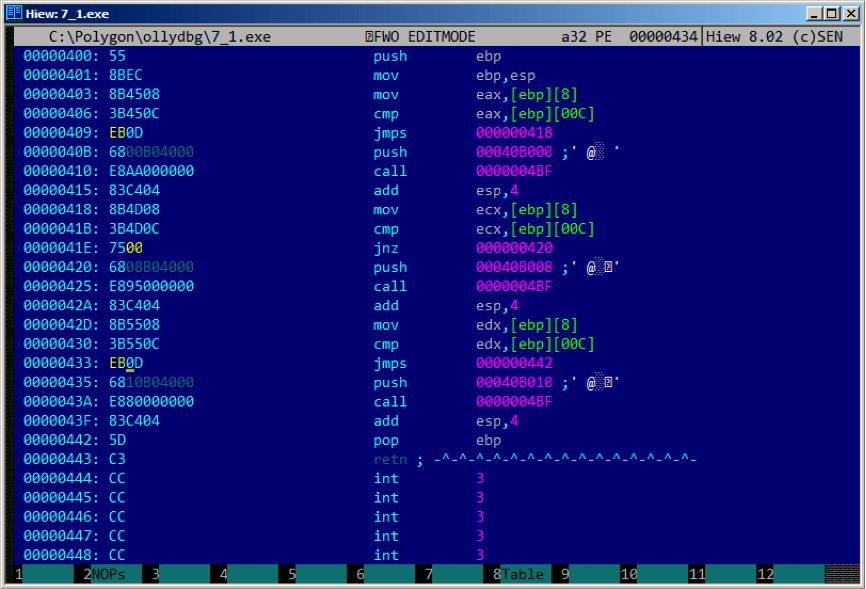
Task: Click pop ebp line at 00000442
Action: [262, 440]
